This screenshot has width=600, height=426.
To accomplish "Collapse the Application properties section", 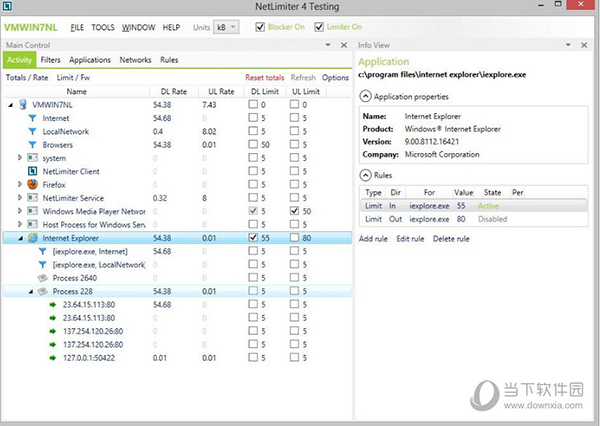I will point(365,96).
